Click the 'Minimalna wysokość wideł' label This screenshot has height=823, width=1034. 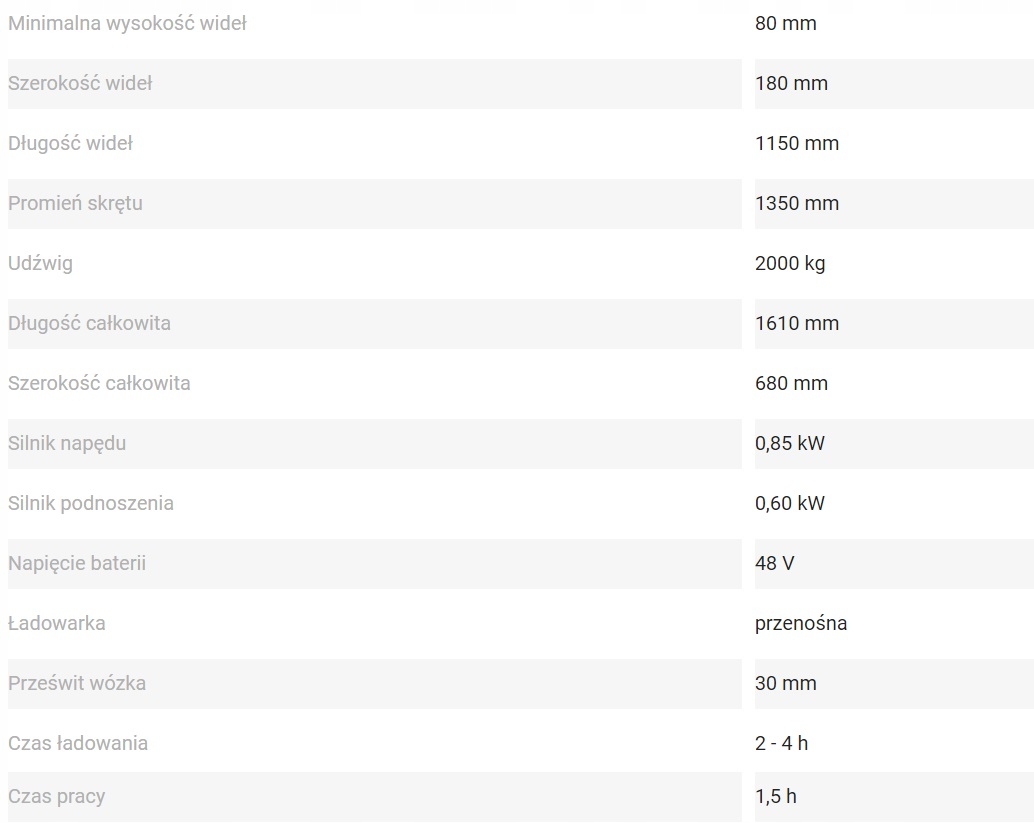127,23
